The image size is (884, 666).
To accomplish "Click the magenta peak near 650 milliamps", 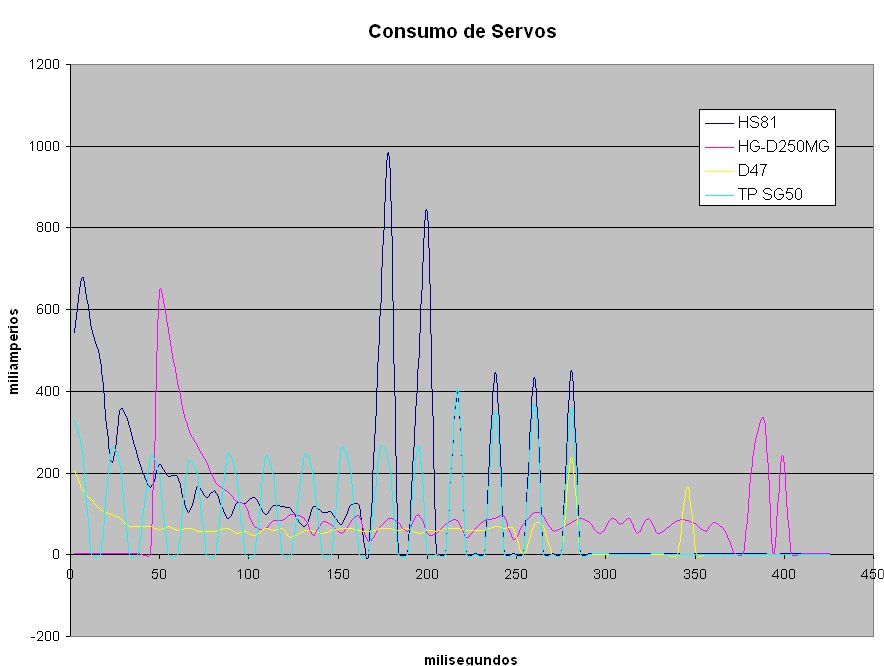I will pyautogui.click(x=160, y=290).
